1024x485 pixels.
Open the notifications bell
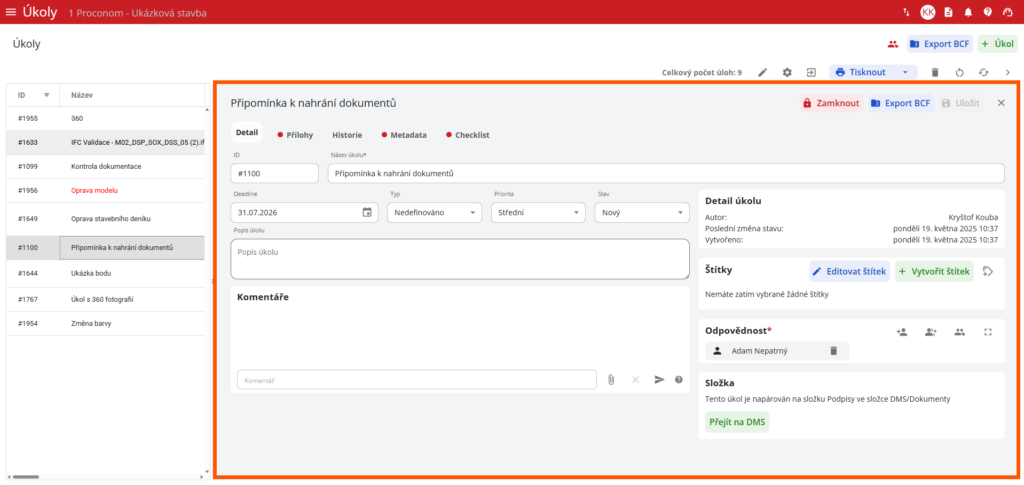pos(968,12)
